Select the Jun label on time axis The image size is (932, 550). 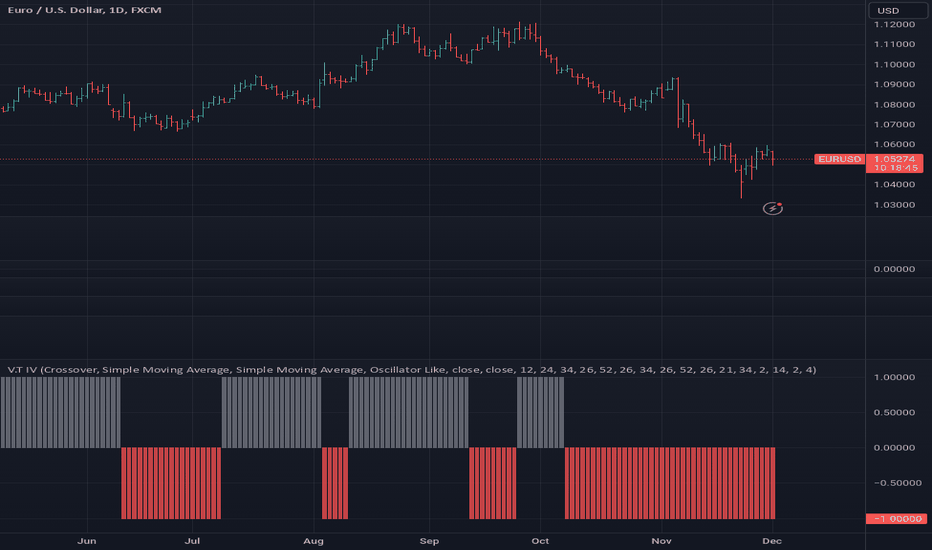[87, 541]
